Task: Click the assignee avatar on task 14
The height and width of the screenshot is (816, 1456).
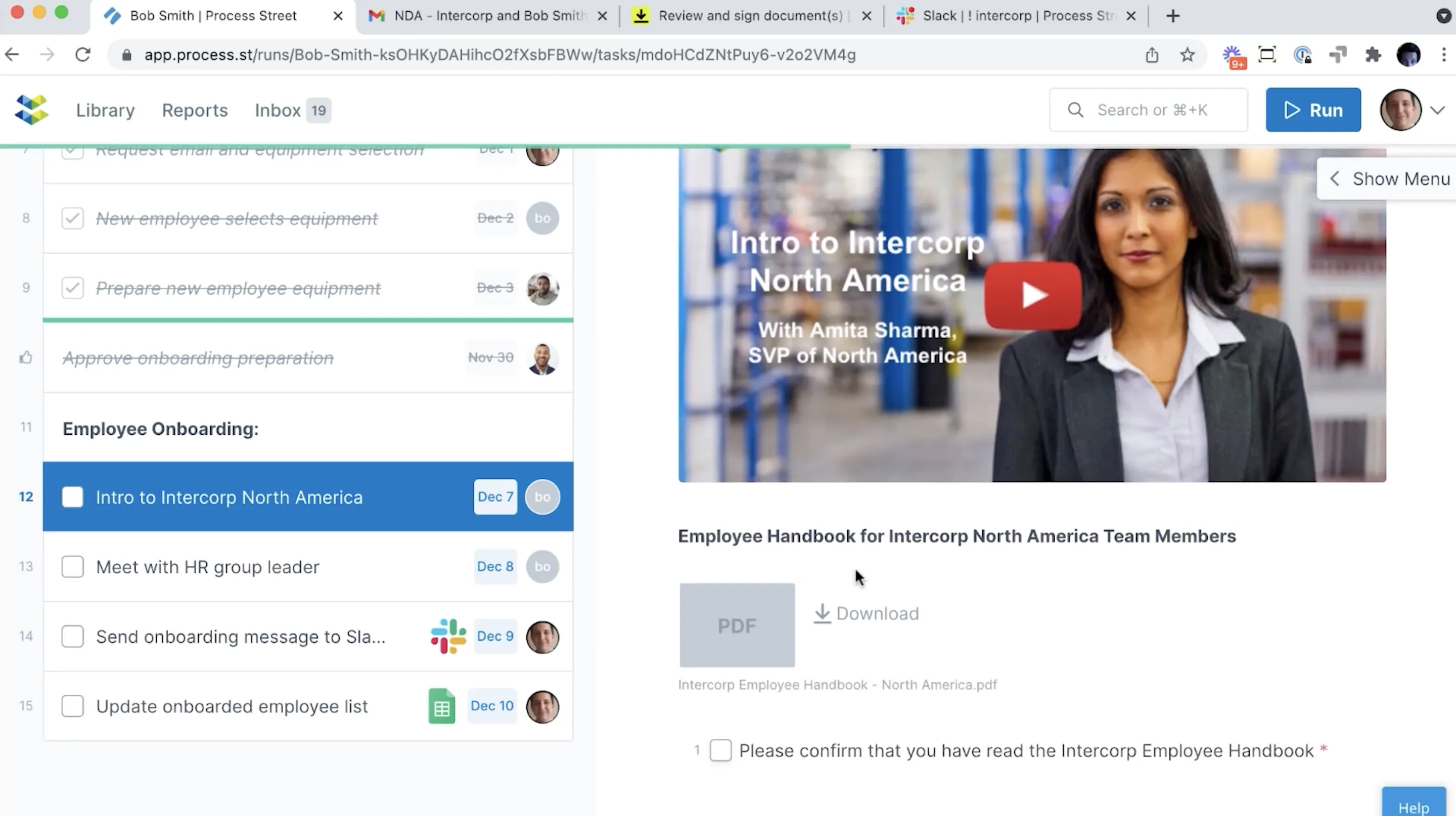Action: coord(542,637)
